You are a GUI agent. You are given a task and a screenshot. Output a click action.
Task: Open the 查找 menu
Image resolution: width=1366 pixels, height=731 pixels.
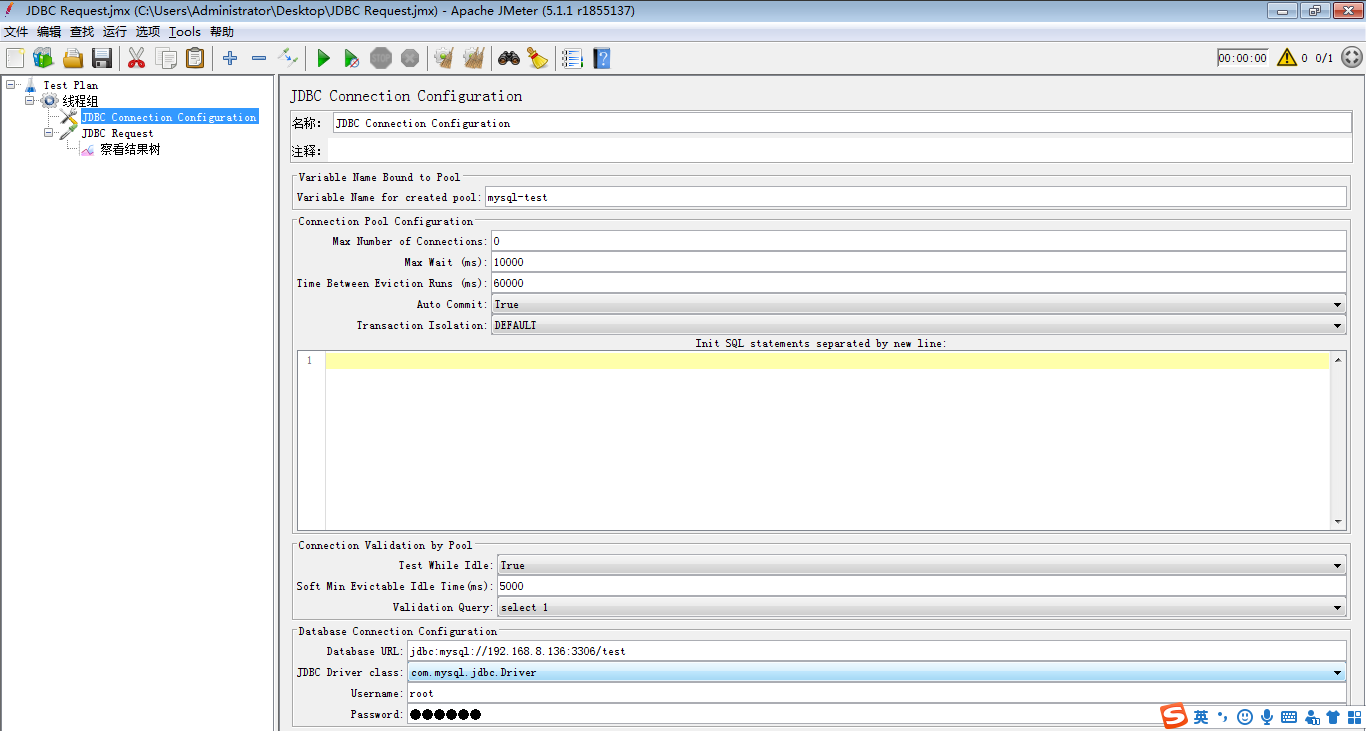coord(82,32)
